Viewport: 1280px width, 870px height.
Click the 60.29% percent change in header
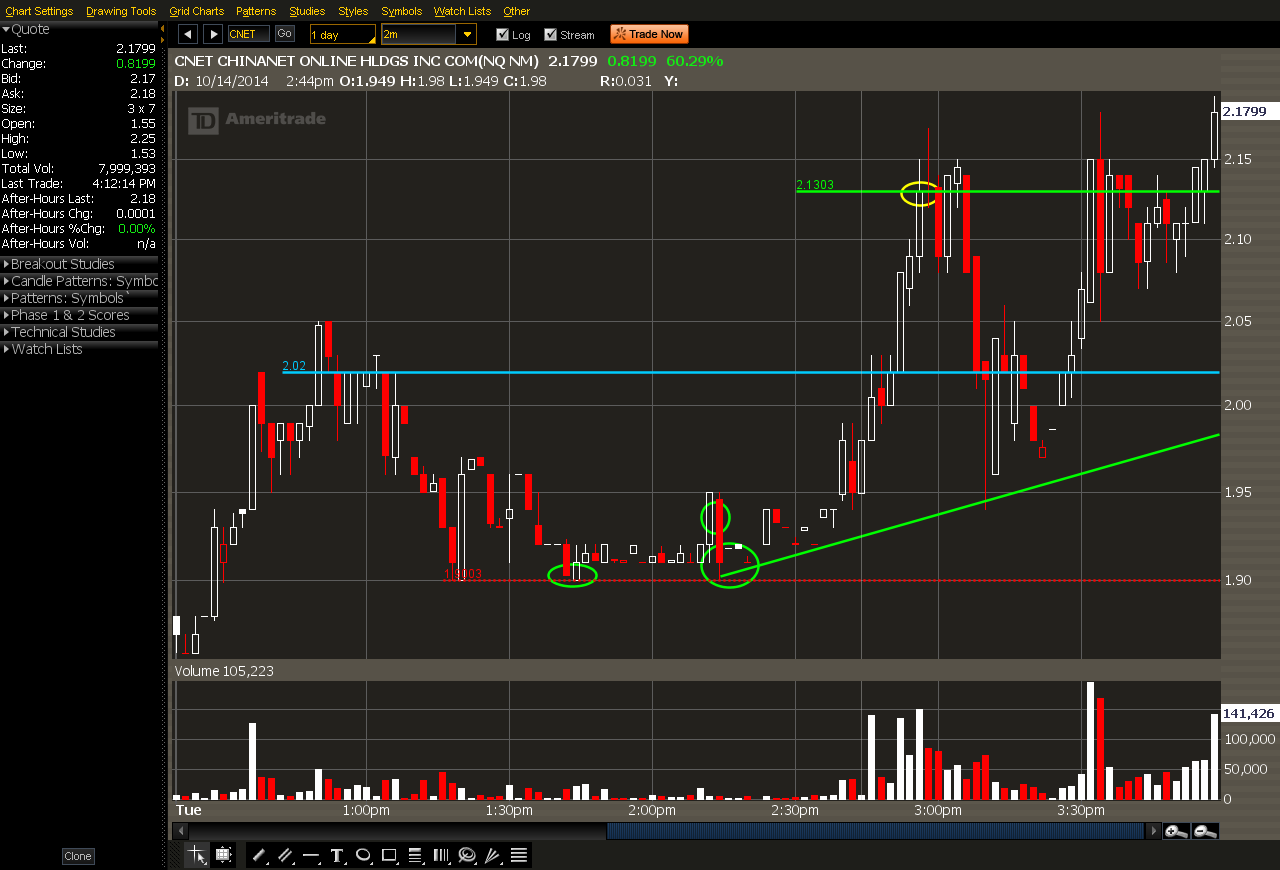[695, 61]
